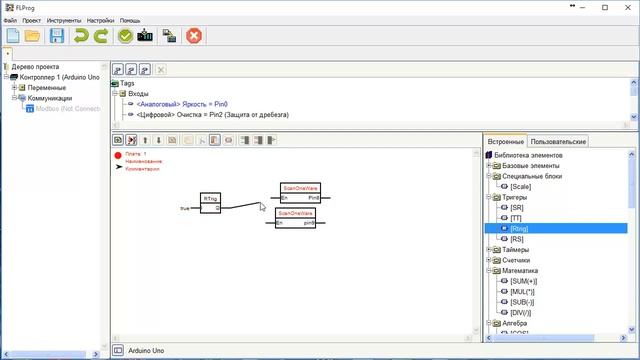640x360 pixels.
Task: Redo the action with the green forward arrow
Action: click(x=101, y=36)
